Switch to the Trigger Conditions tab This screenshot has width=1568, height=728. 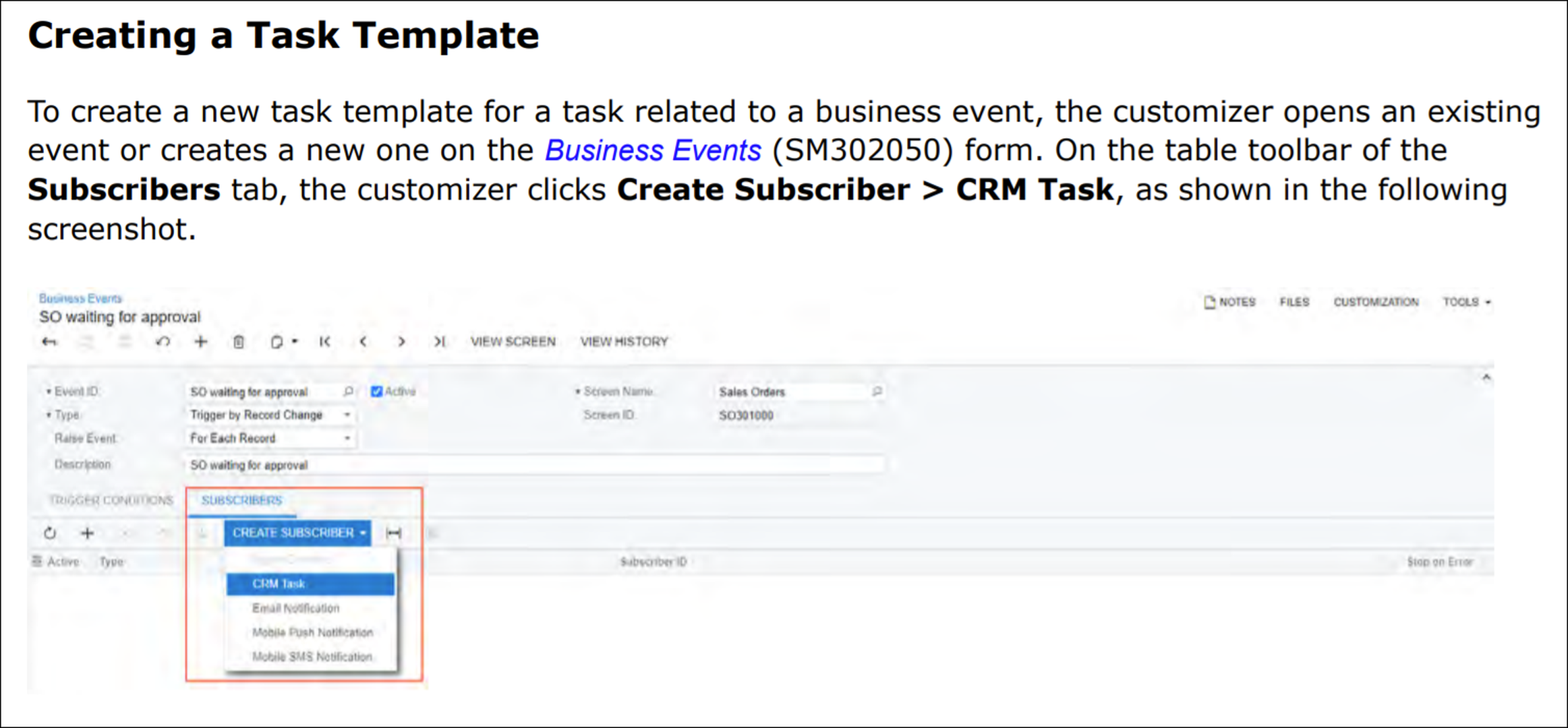111,500
